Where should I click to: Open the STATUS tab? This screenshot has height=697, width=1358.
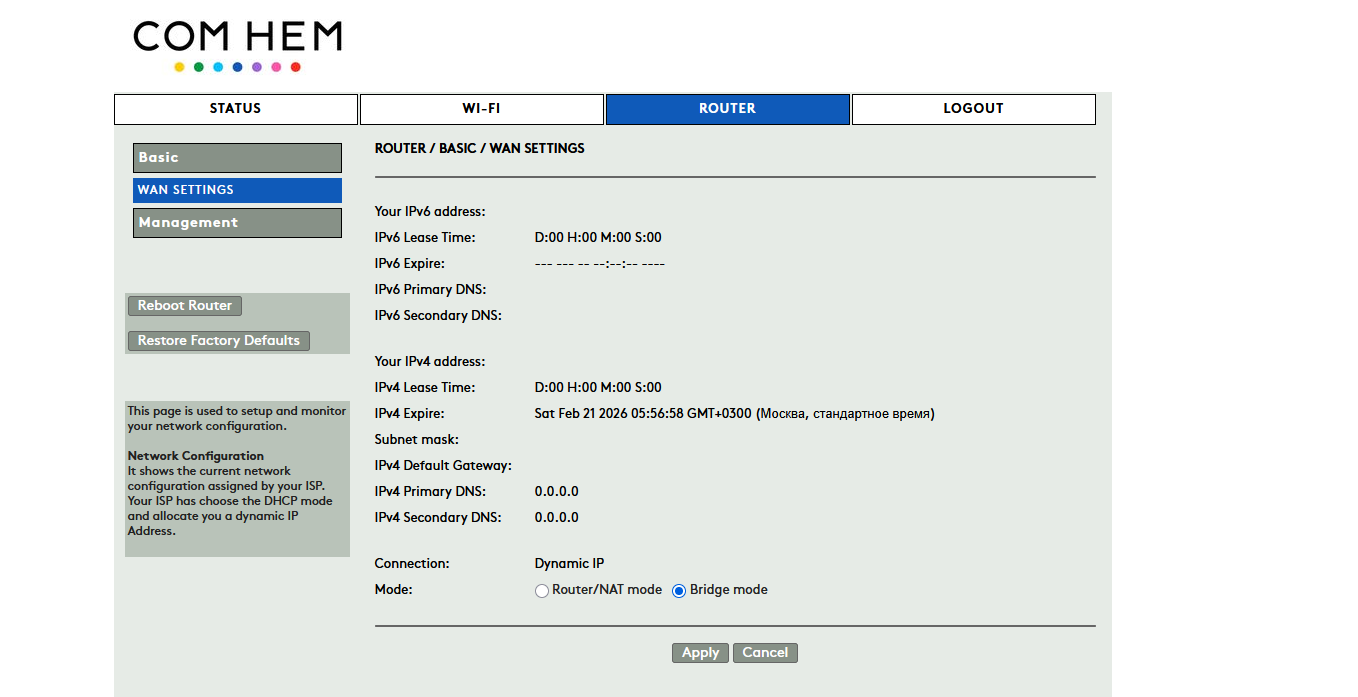236,109
